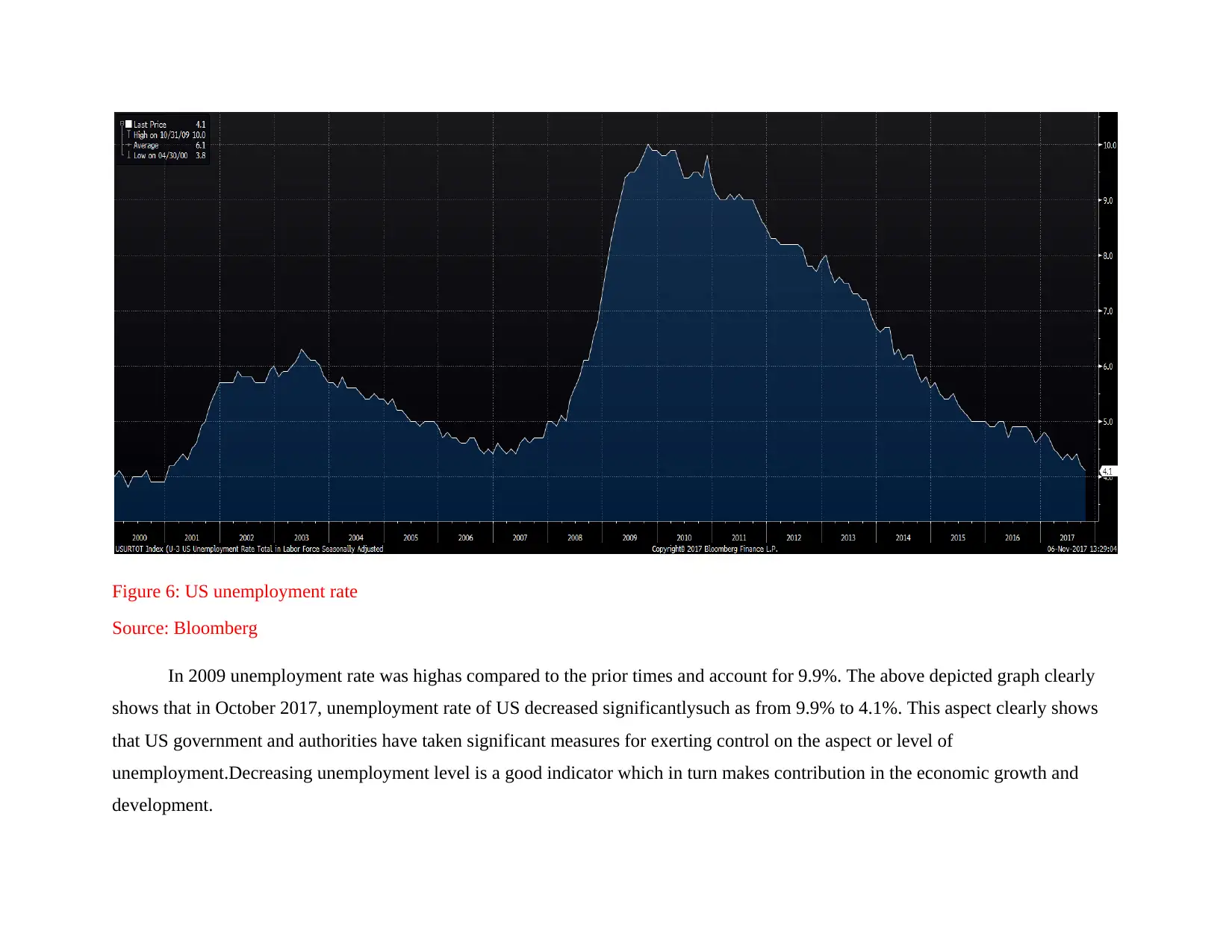The height and width of the screenshot is (952, 1232).
Task: Click the final word 'development.'
Action: click(162, 805)
